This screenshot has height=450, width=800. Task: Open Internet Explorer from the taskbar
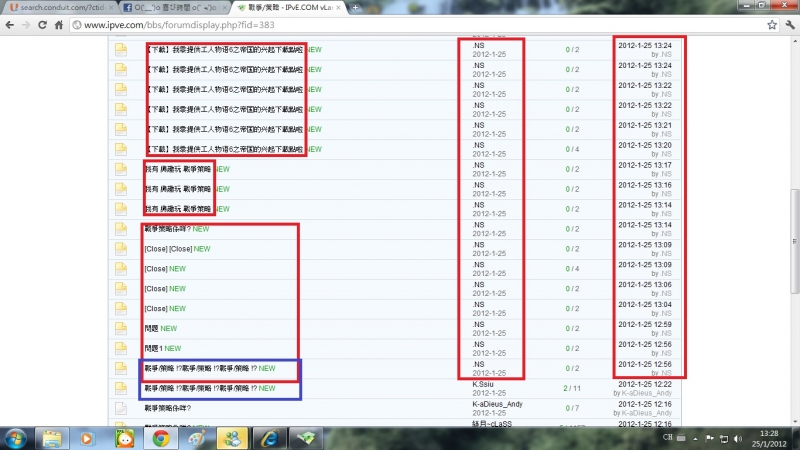pos(269,439)
